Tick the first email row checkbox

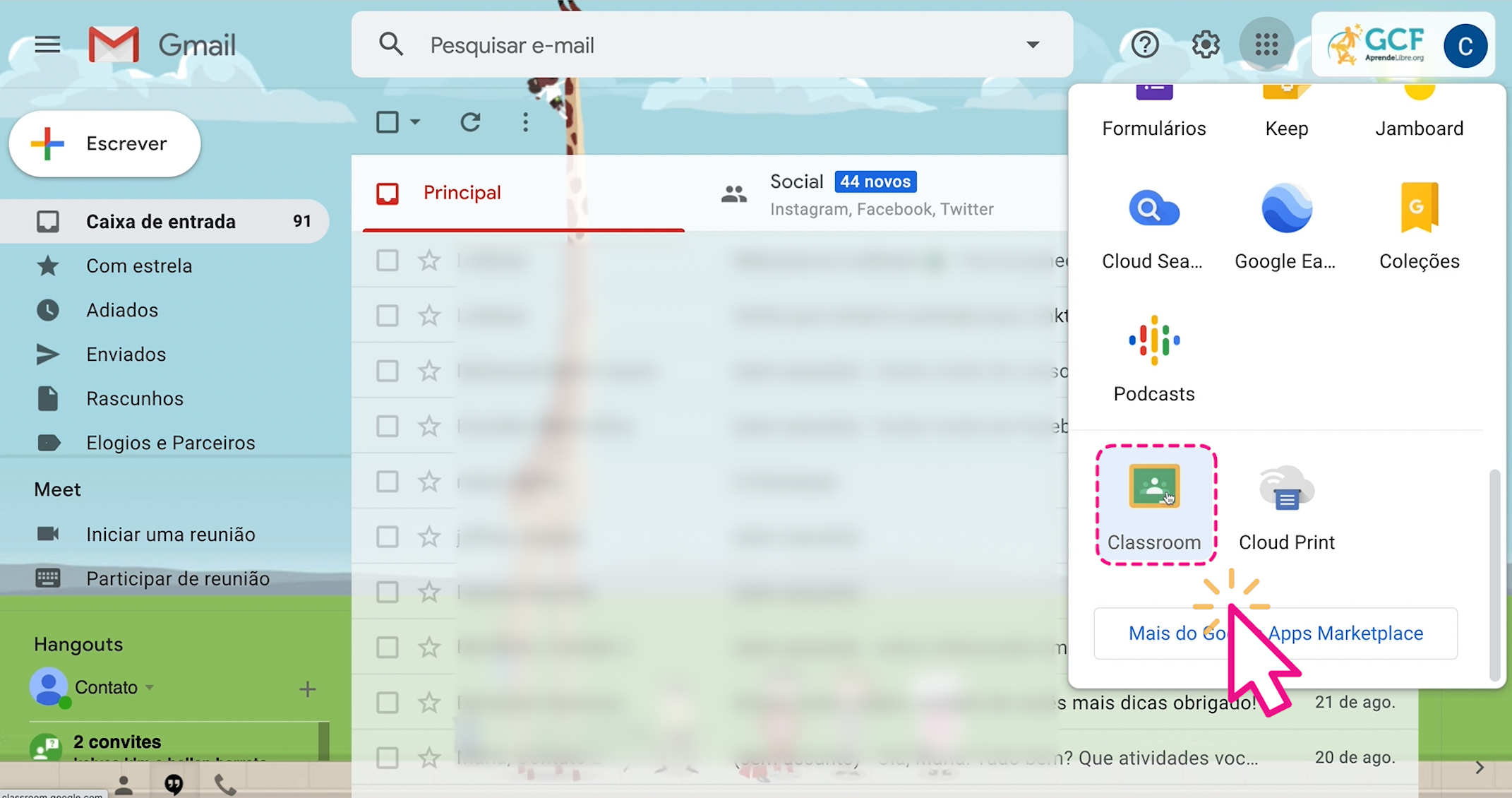387,261
